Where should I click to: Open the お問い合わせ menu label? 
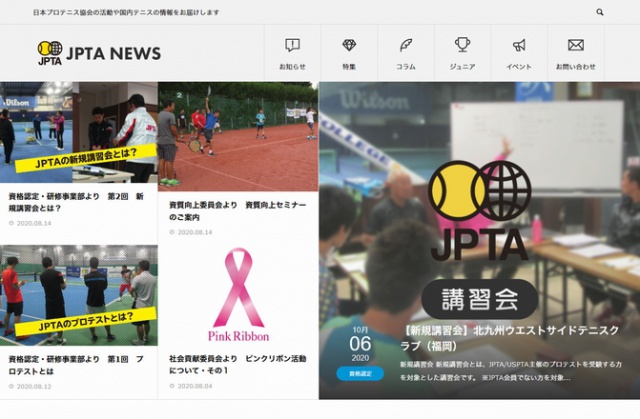coord(576,67)
